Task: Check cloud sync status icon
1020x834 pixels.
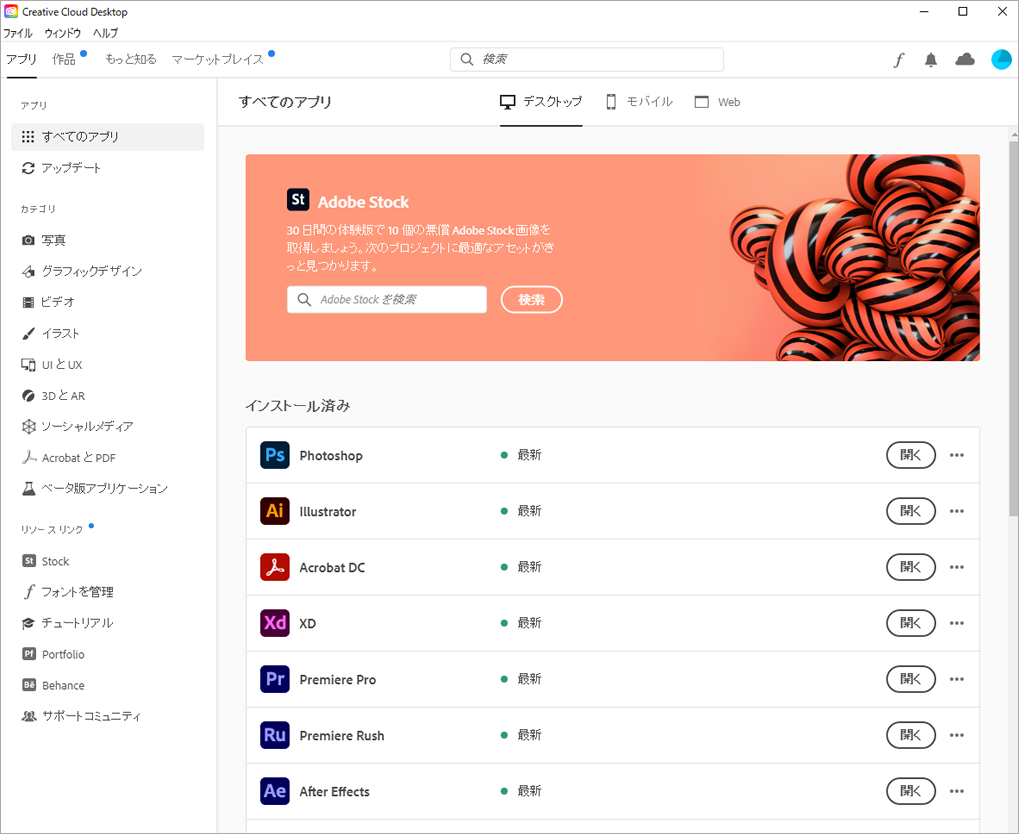Action: 965,59
